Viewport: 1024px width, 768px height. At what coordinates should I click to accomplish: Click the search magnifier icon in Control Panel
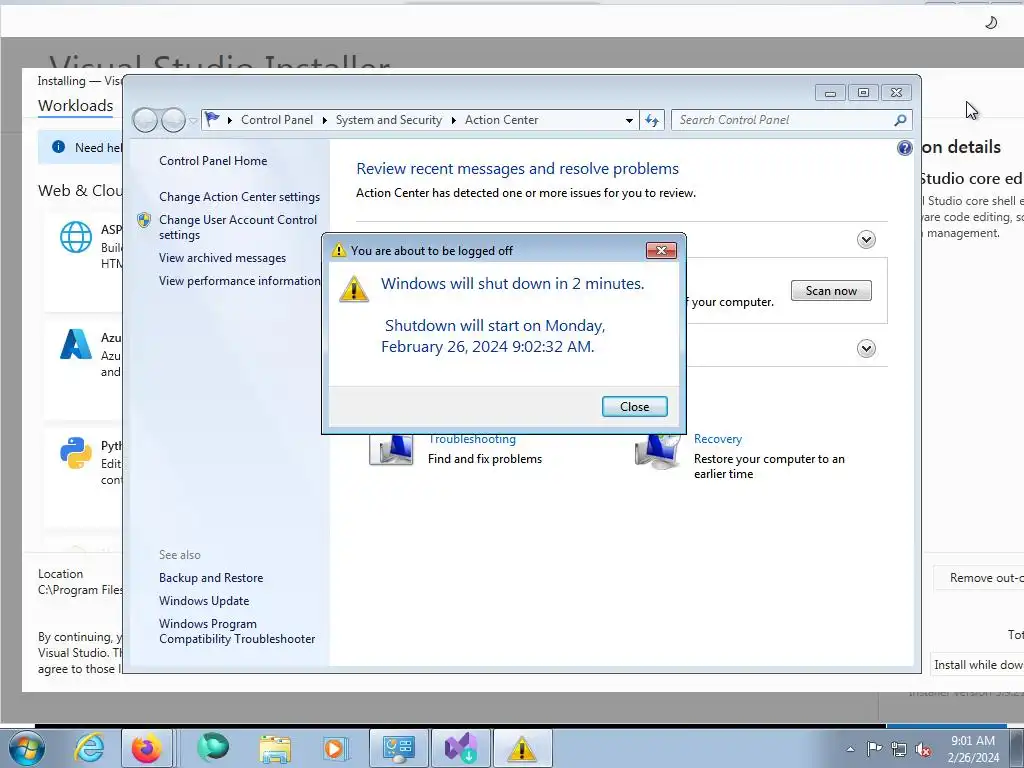(900, 120)
